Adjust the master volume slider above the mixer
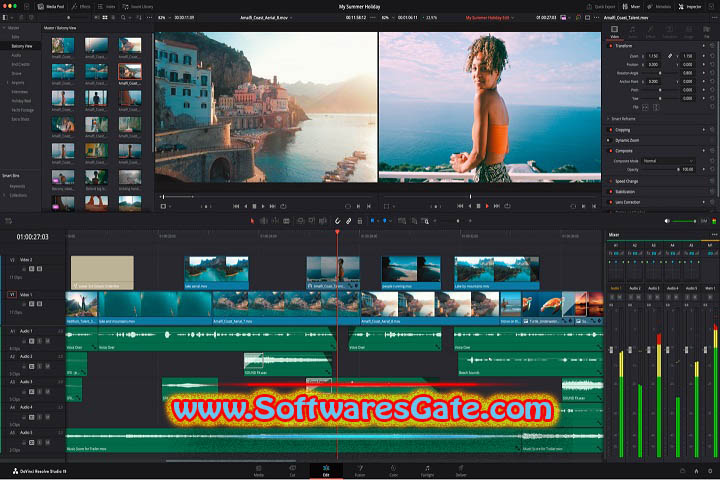Screen dimensions: 720x480 coord(683,221)
